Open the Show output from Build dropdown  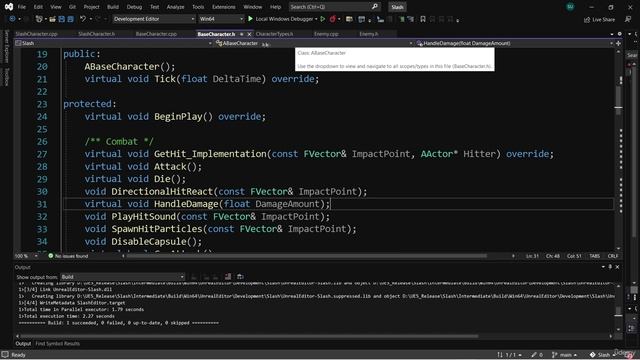[x=122, y=277]
